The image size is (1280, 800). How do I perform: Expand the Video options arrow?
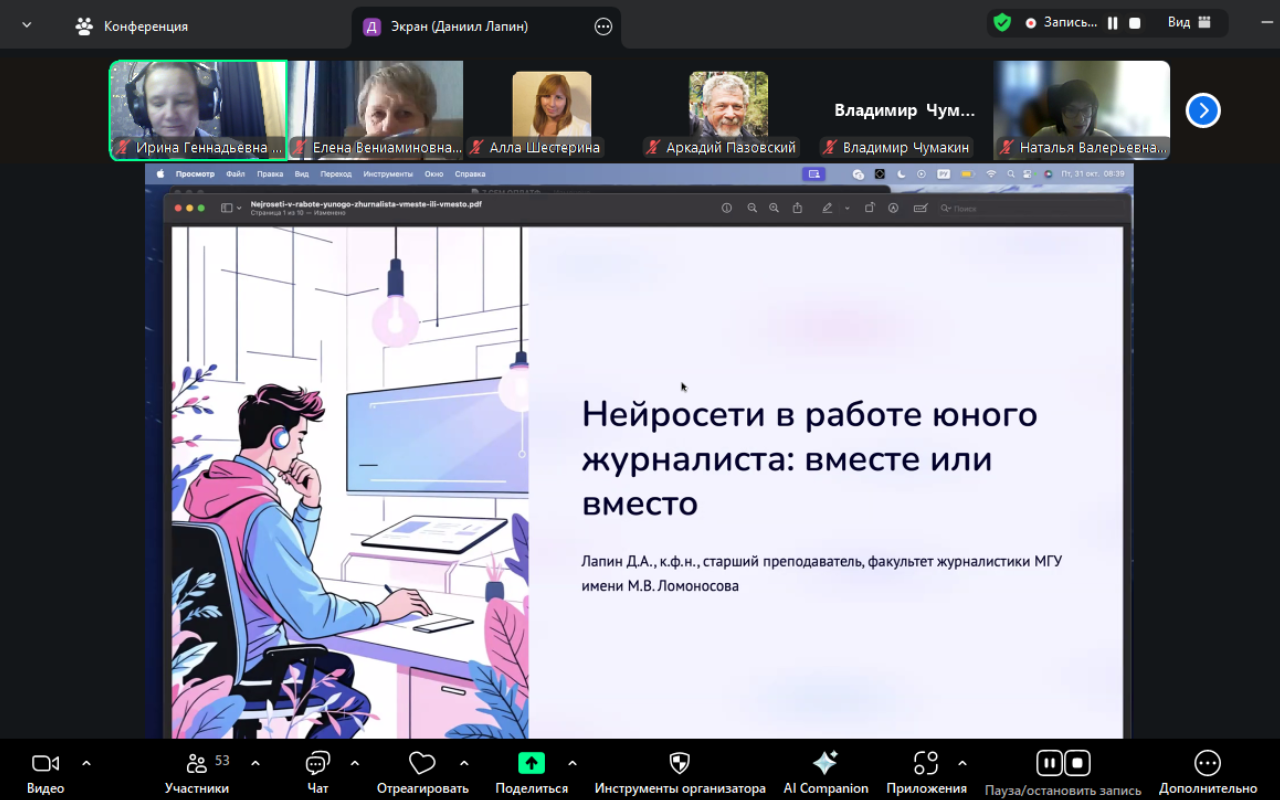(x=86, y=764)
